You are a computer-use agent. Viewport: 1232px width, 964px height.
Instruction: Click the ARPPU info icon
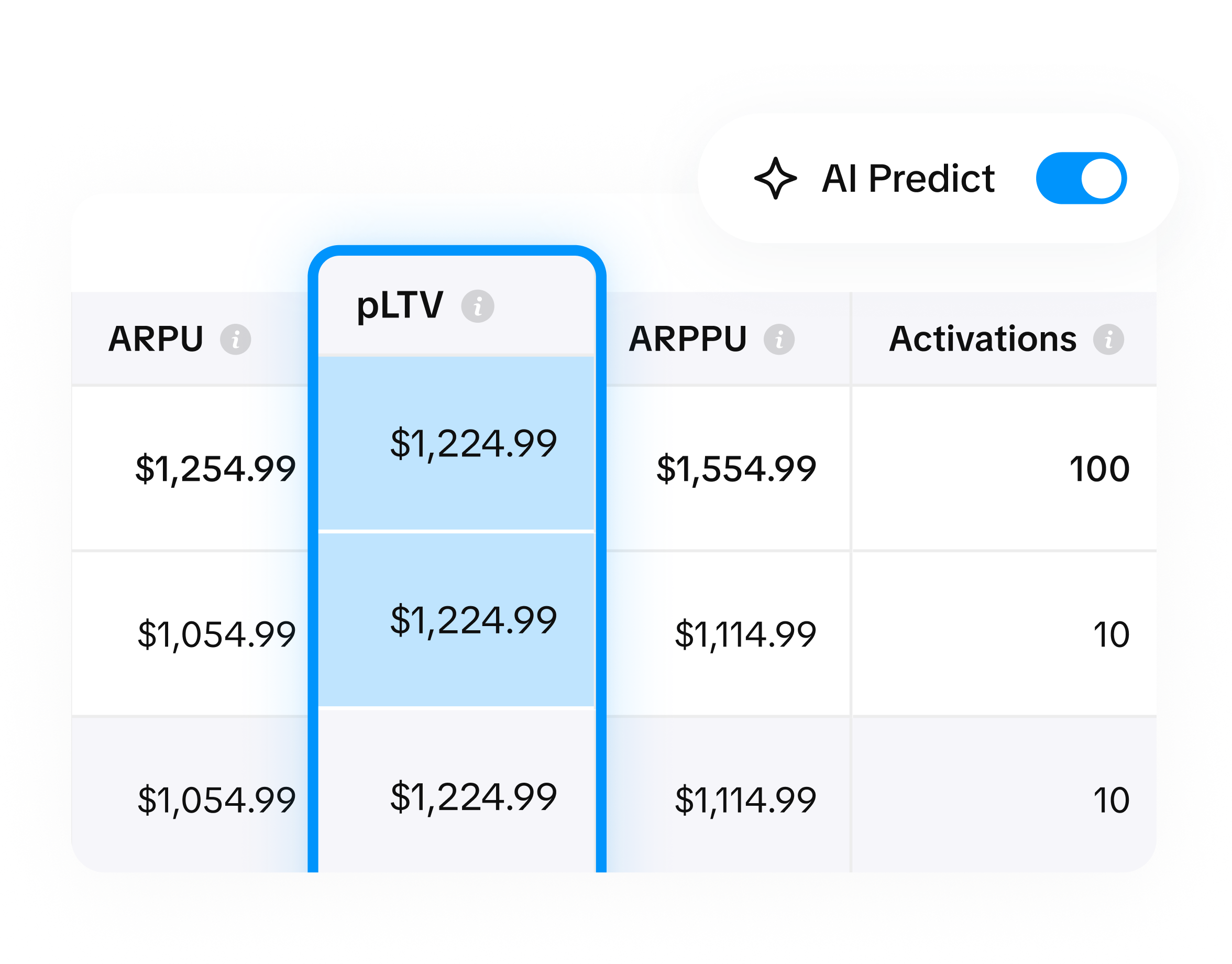pos(780,340)
